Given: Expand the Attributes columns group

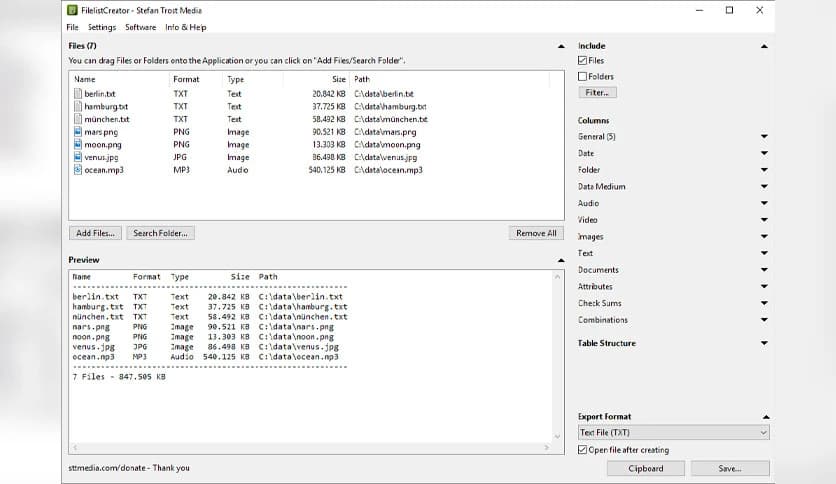Looking at the screenshot, I should click(764, 287).
